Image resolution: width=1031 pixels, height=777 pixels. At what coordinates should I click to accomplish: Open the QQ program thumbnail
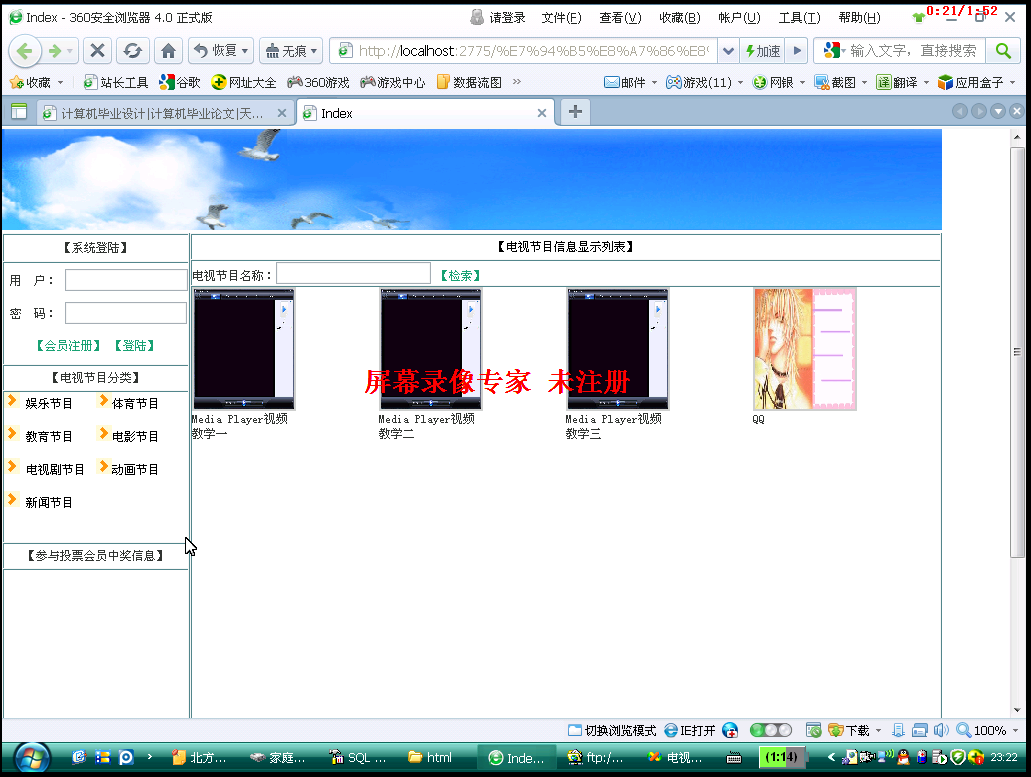coord(805,349)
